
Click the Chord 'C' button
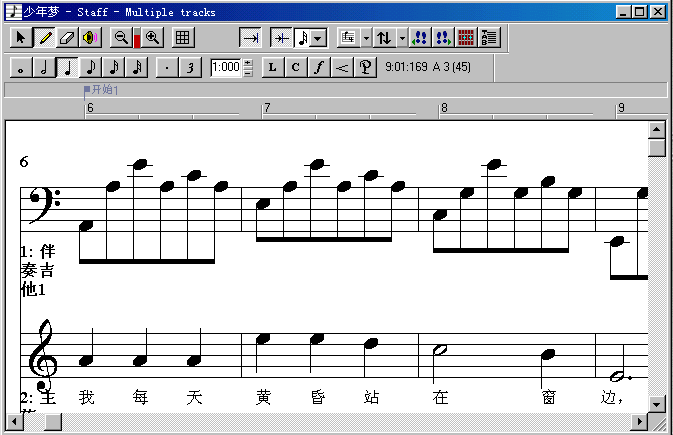[295, 67]
